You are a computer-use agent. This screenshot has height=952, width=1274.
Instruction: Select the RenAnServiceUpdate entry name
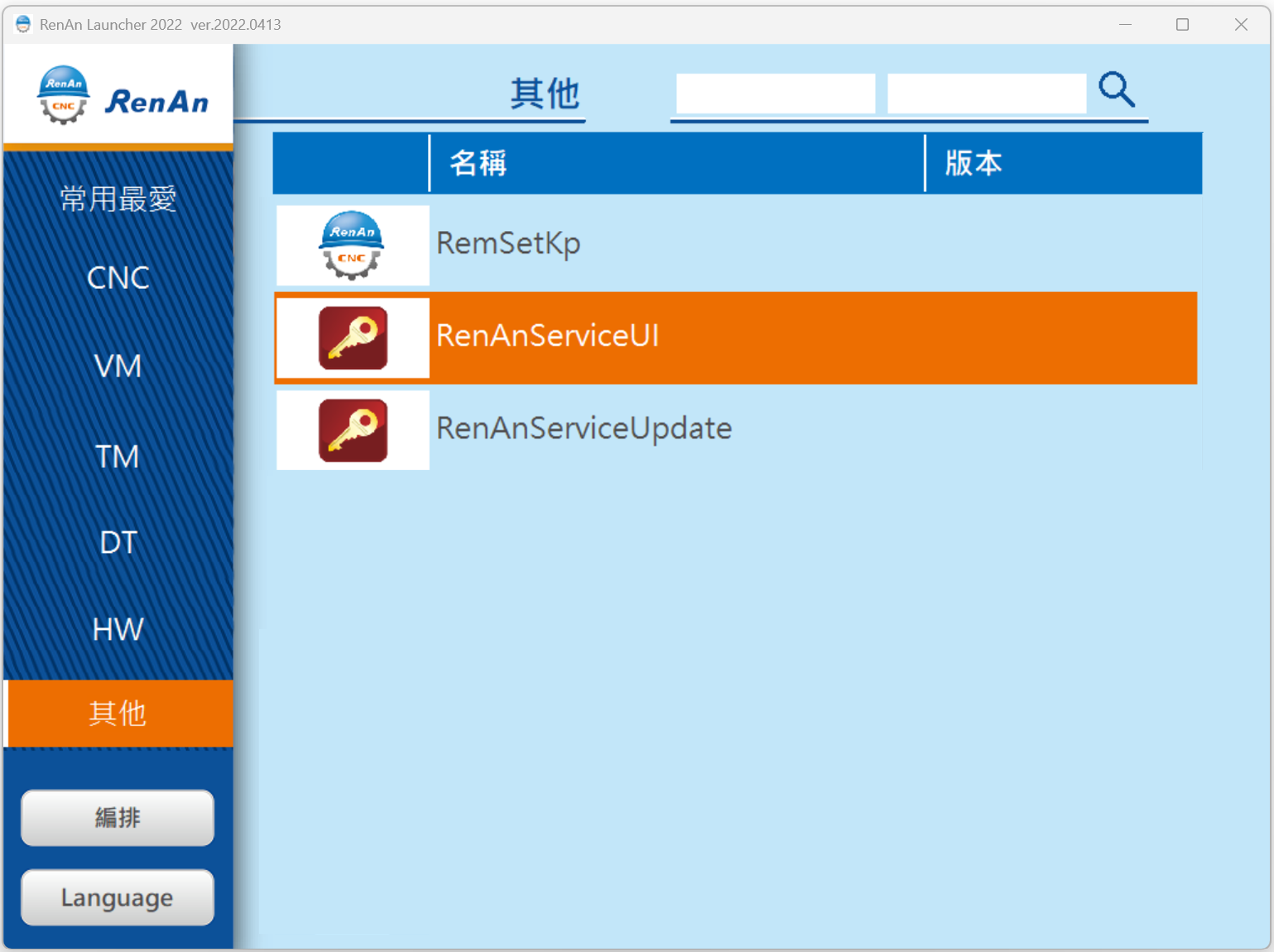(584, 429)
